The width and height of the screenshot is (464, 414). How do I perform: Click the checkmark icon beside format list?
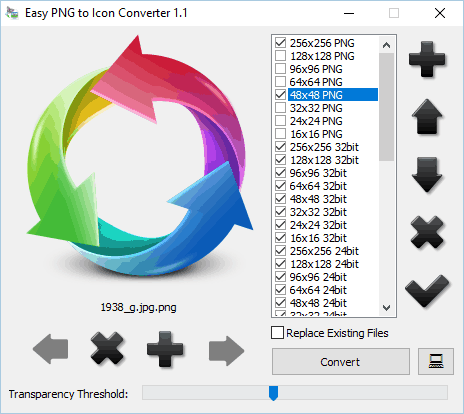(427, 290)
